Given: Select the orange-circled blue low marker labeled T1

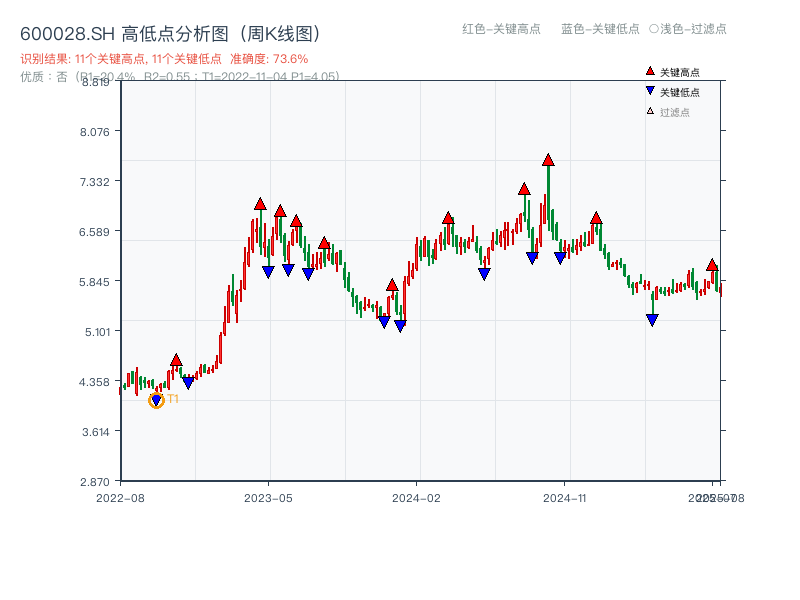Looking at the screenshot, I should pyautogui.click(x=156, y=401).
